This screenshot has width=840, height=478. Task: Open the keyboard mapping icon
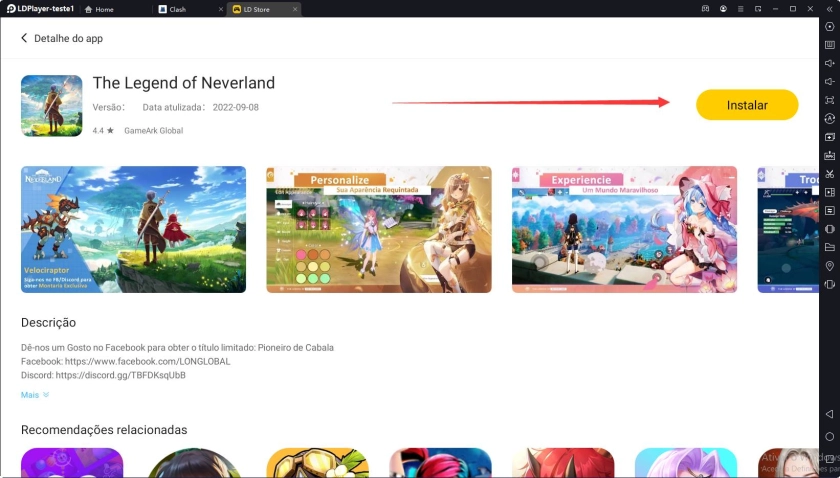[x=830, y=45]
